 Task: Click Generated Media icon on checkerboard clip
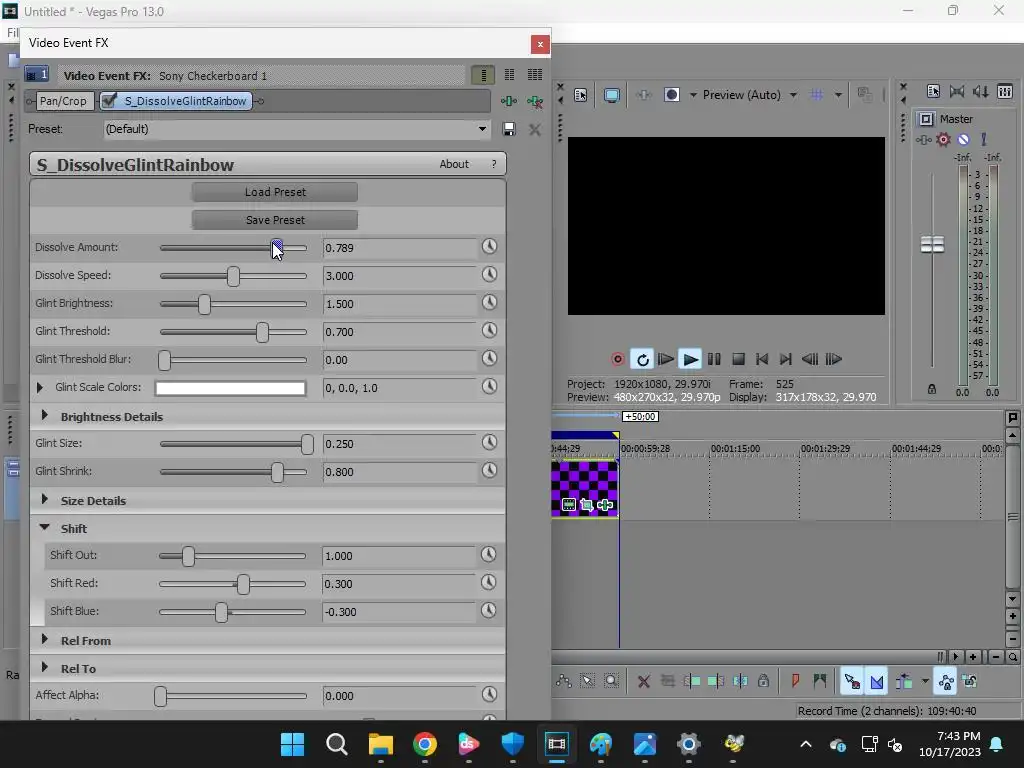(569, 505)
